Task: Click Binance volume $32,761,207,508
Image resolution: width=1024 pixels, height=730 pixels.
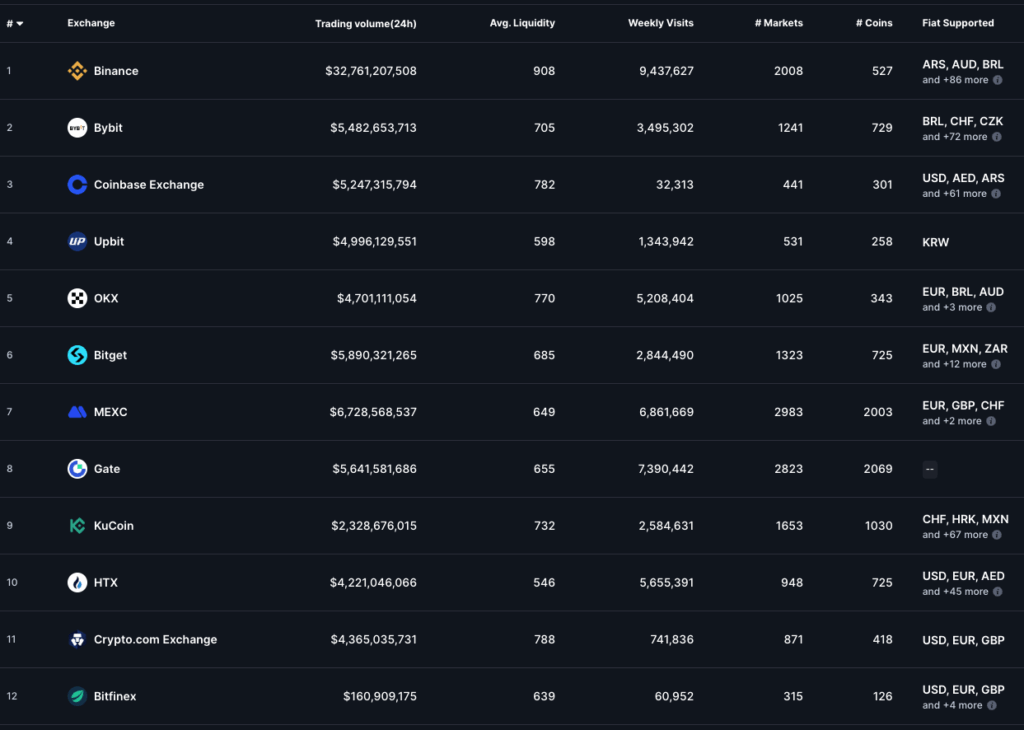Action: [x=371, y=71]
